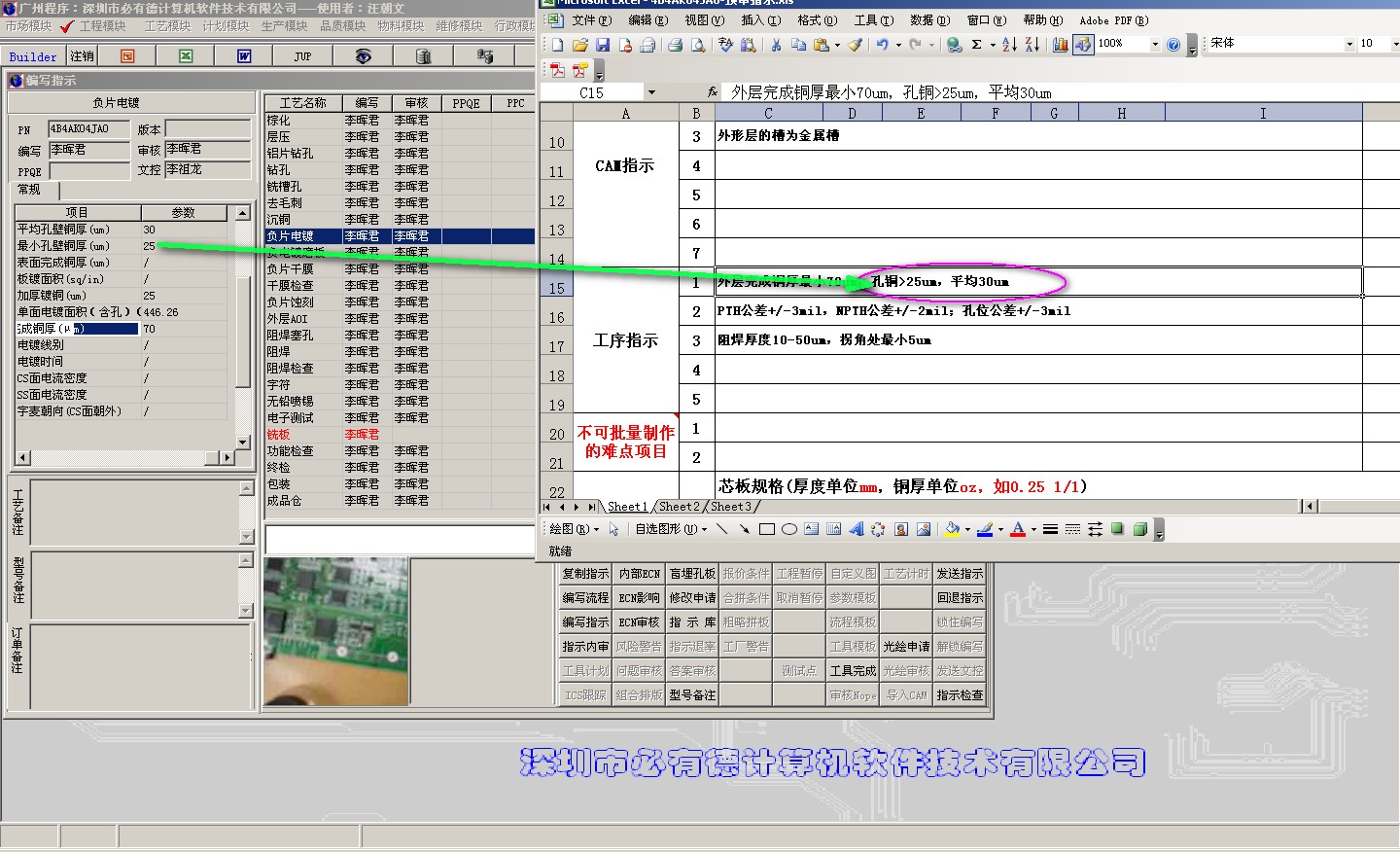The image size is (1400, 852).
Task: Click the PowerPoint icon in the top toolbar
Action: (127, 56)
